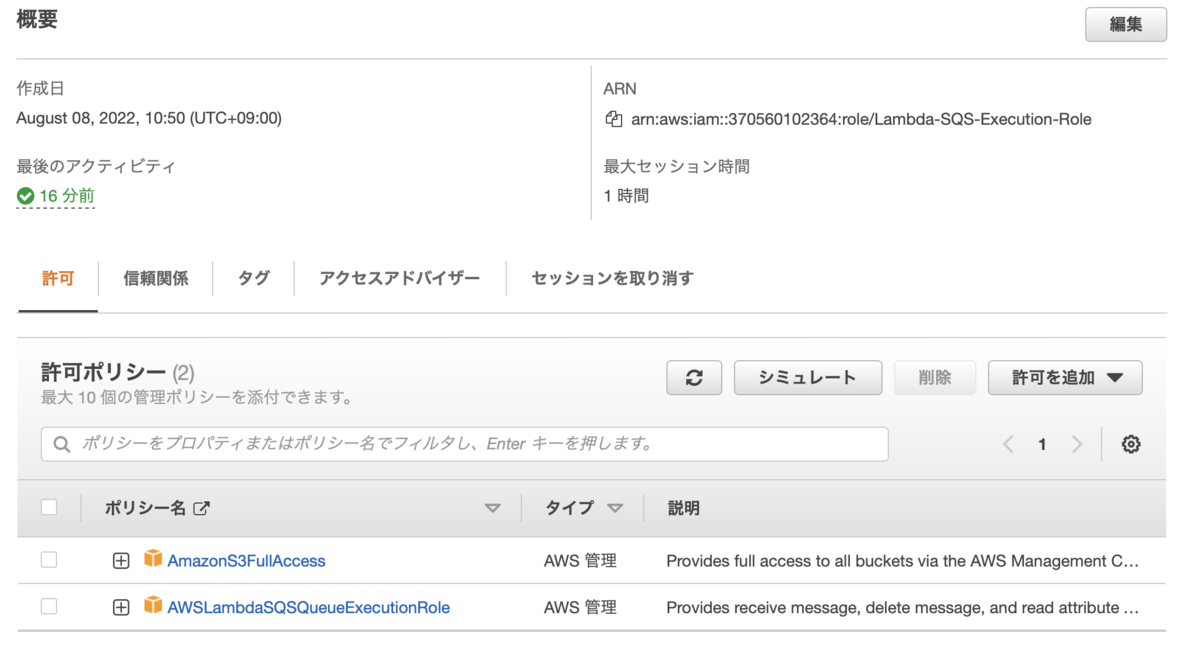Viewport: 1200px width, 647px height.
Task: Click the refresh policies icon button
Action: click(x=694, y=378)
